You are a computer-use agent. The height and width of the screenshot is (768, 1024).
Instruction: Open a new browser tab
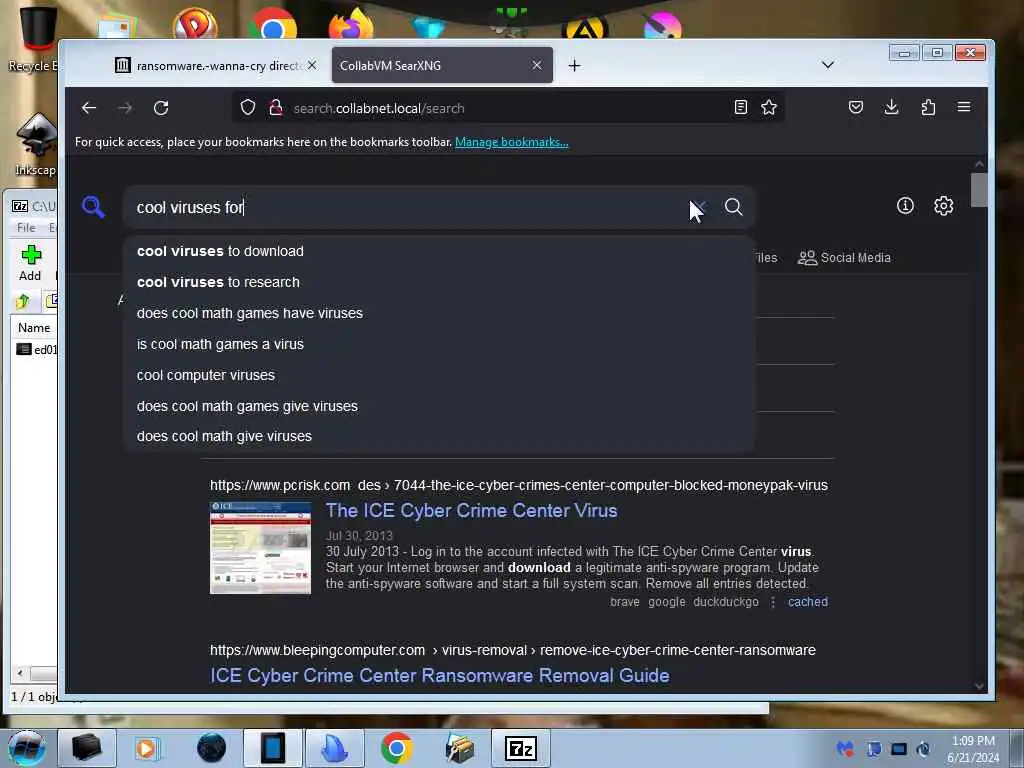point(574,65)
